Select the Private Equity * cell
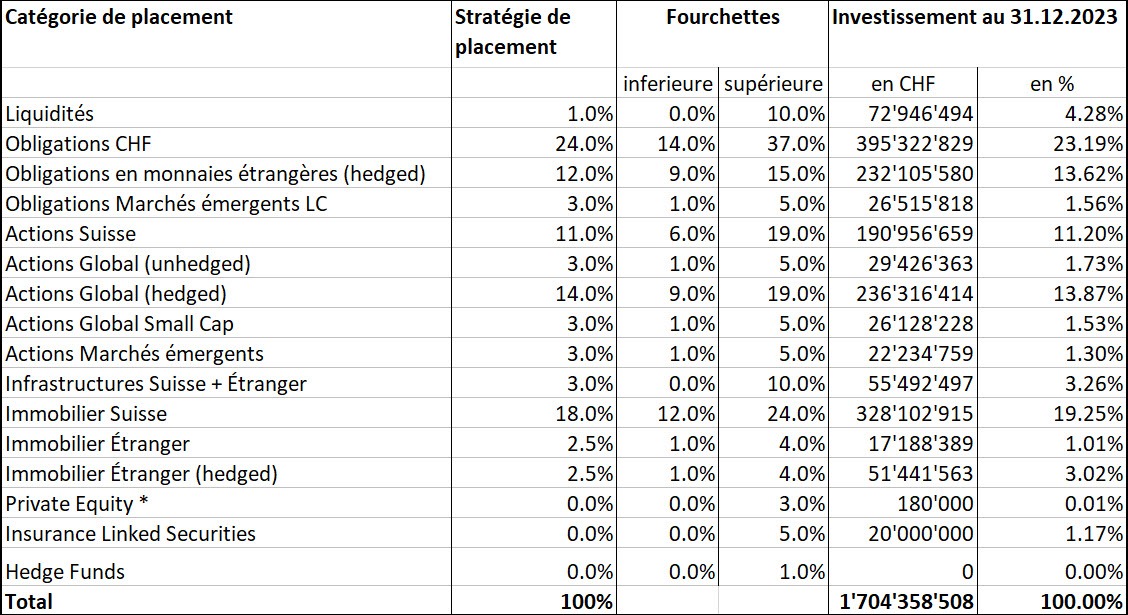Screen dimensions: 1128x615 coord(226,504)
